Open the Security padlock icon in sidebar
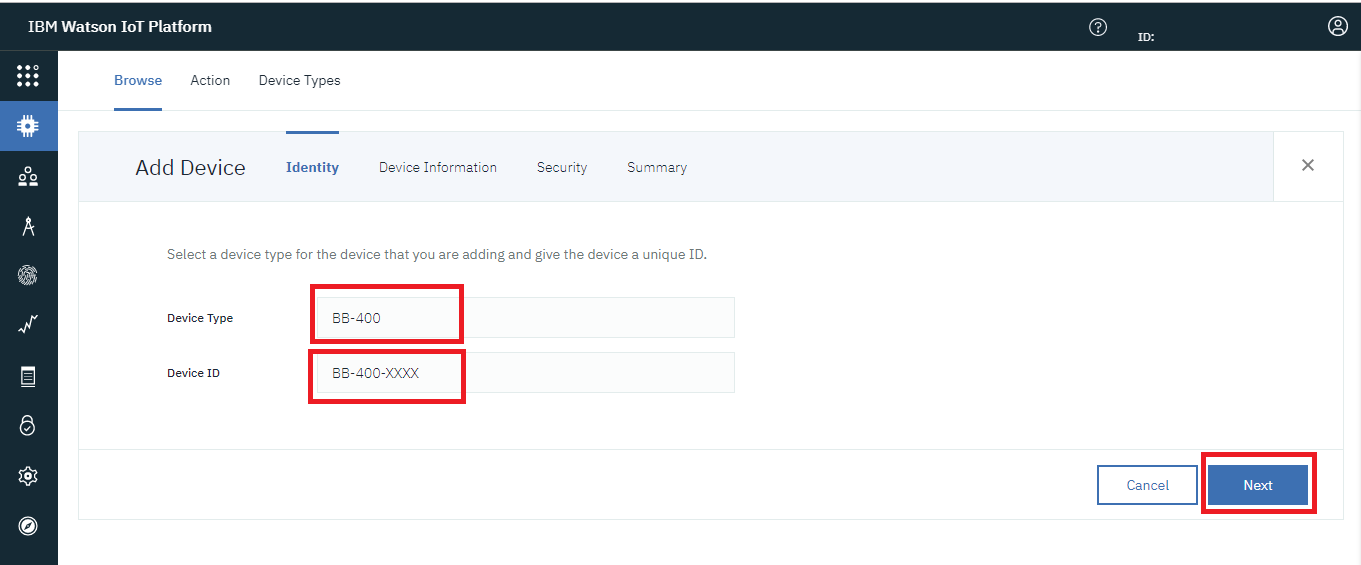The width and height of the screenshot is (1361, 565). (28, 426)
